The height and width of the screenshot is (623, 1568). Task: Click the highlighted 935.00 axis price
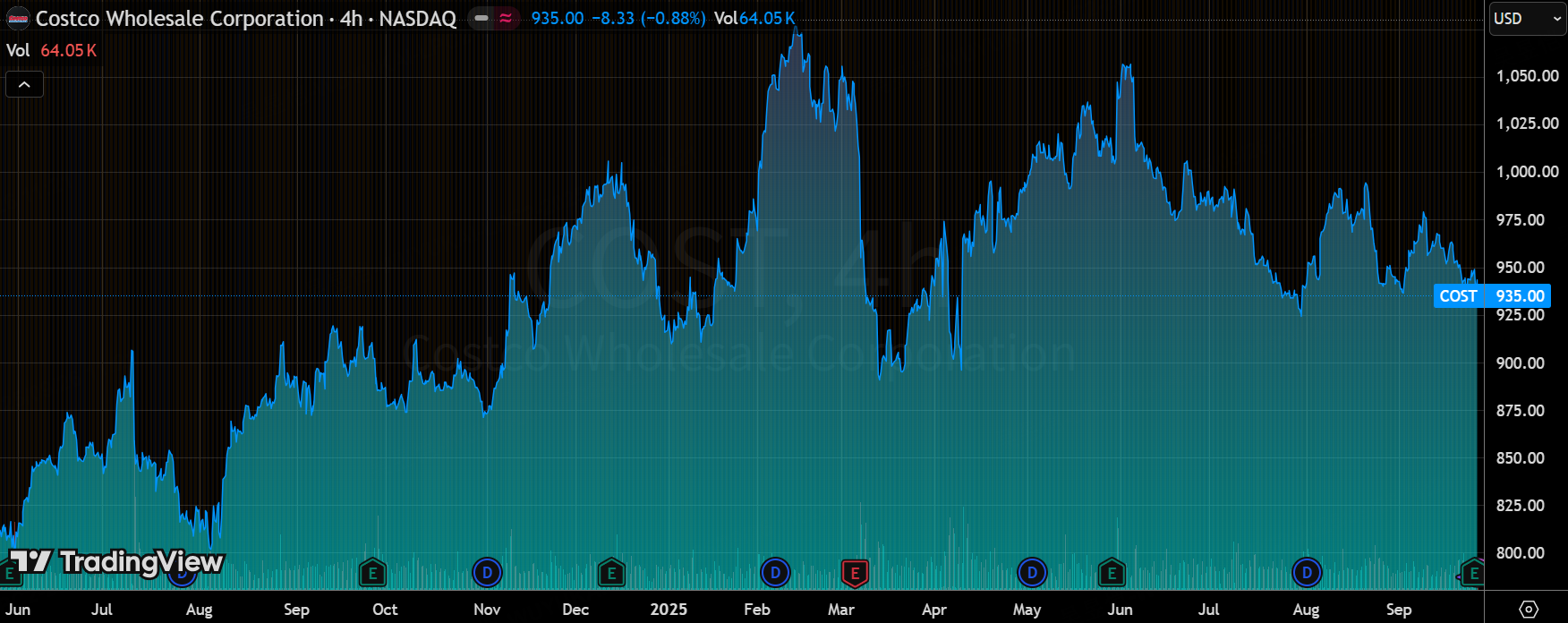pos(1520,296)
